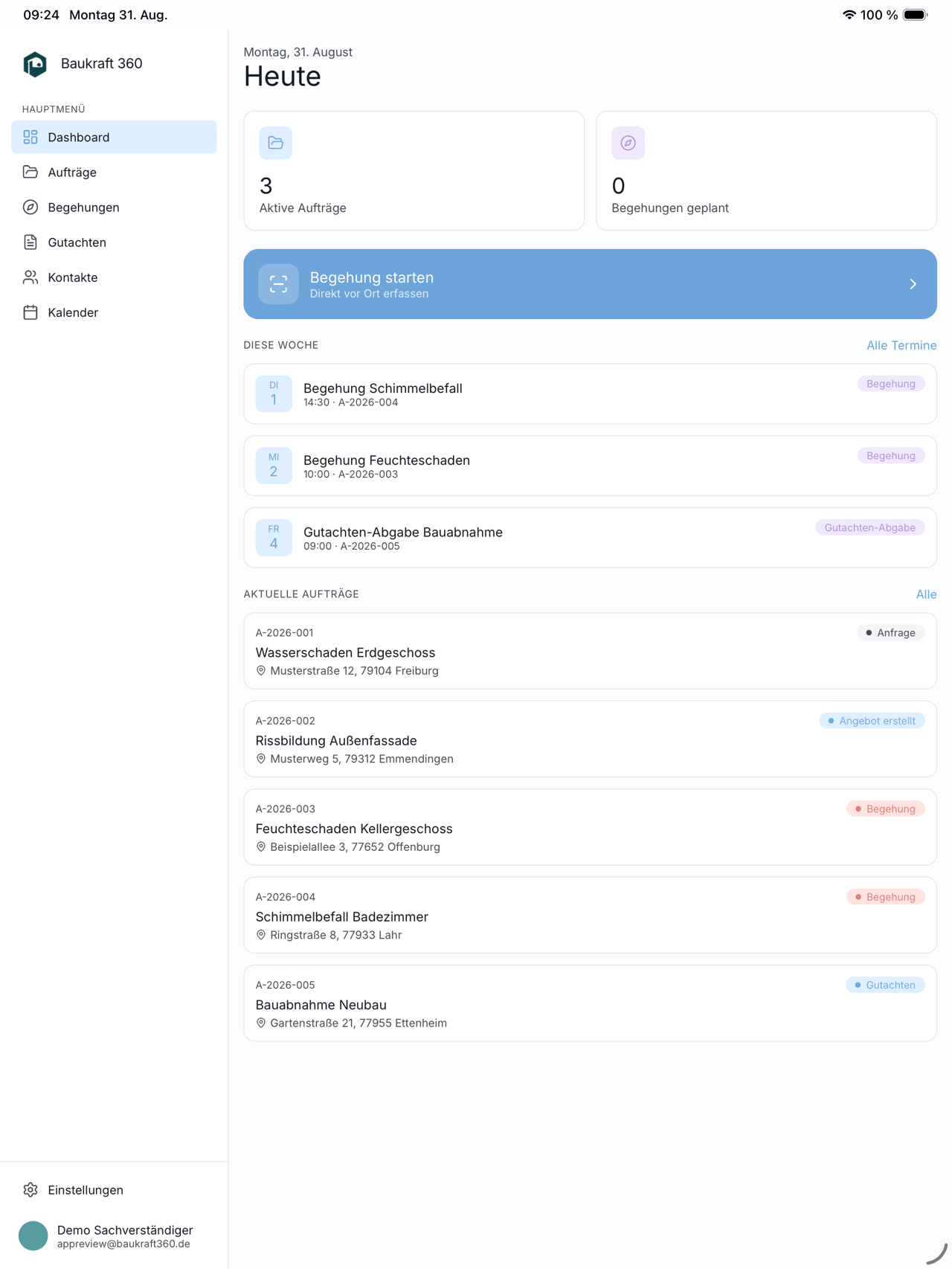Open the Alle Termine link

click(901, 345)
